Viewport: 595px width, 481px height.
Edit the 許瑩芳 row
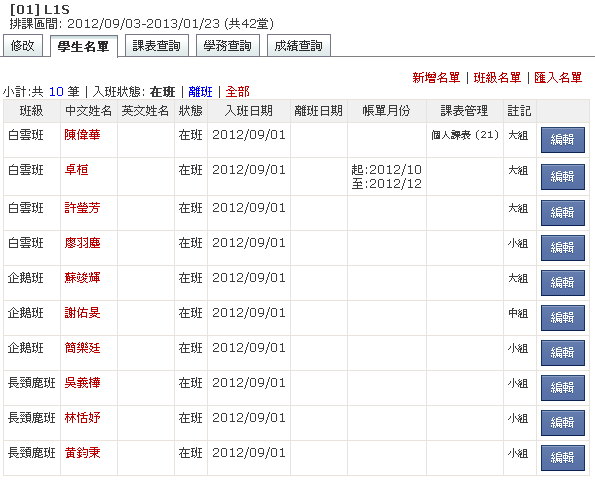coord(562,212)
